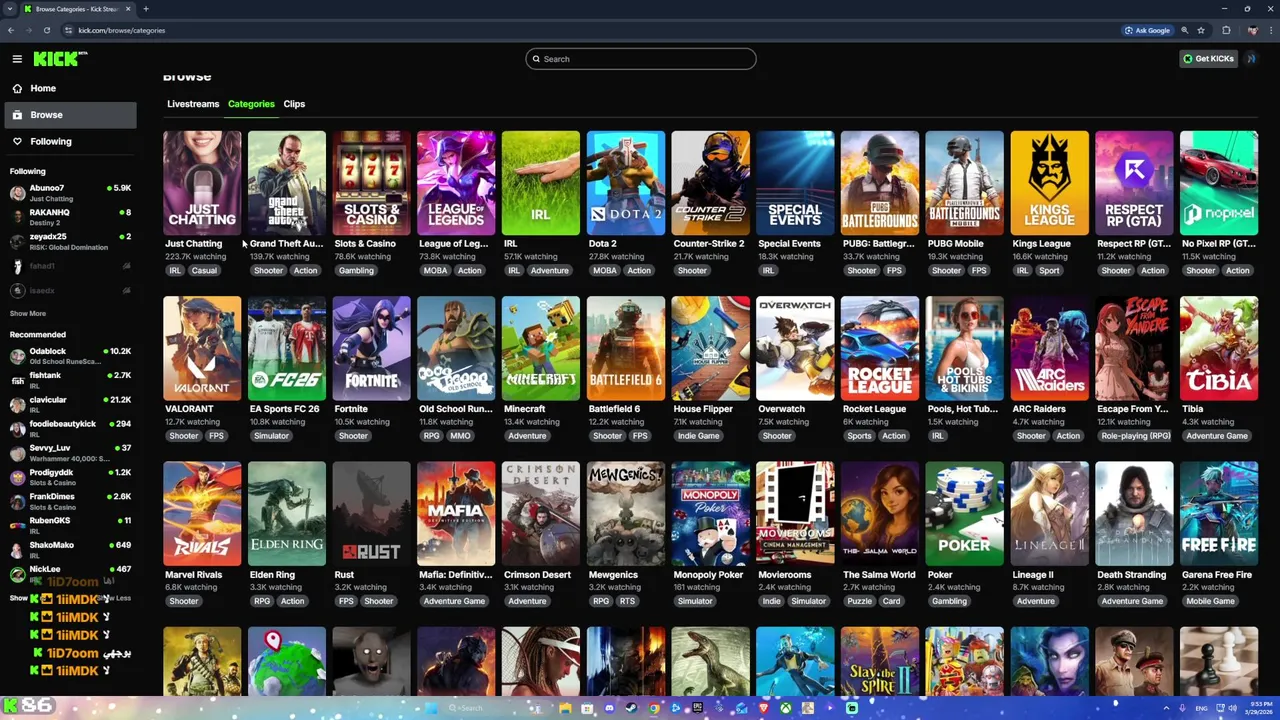Switch to the Categories tab
The width and height of the screenshot is (1280, 720).
coord(251,104)
